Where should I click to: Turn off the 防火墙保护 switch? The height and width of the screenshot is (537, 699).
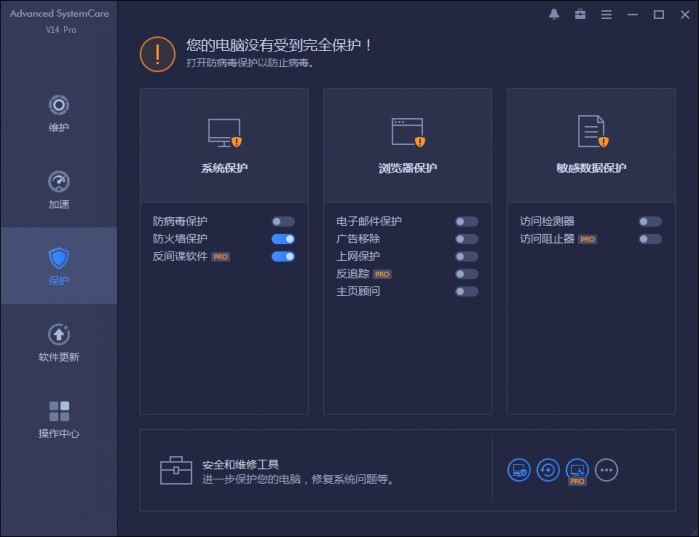(x=283, y=239)
